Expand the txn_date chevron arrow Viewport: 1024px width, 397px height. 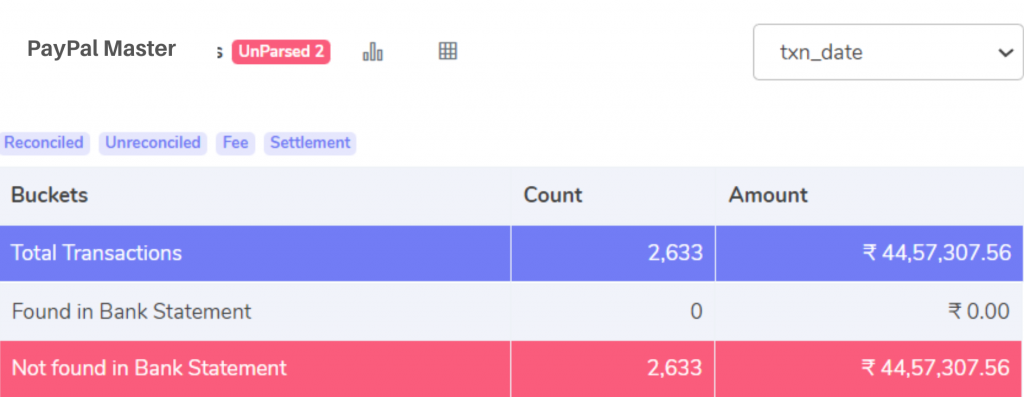click(1004, 53)
